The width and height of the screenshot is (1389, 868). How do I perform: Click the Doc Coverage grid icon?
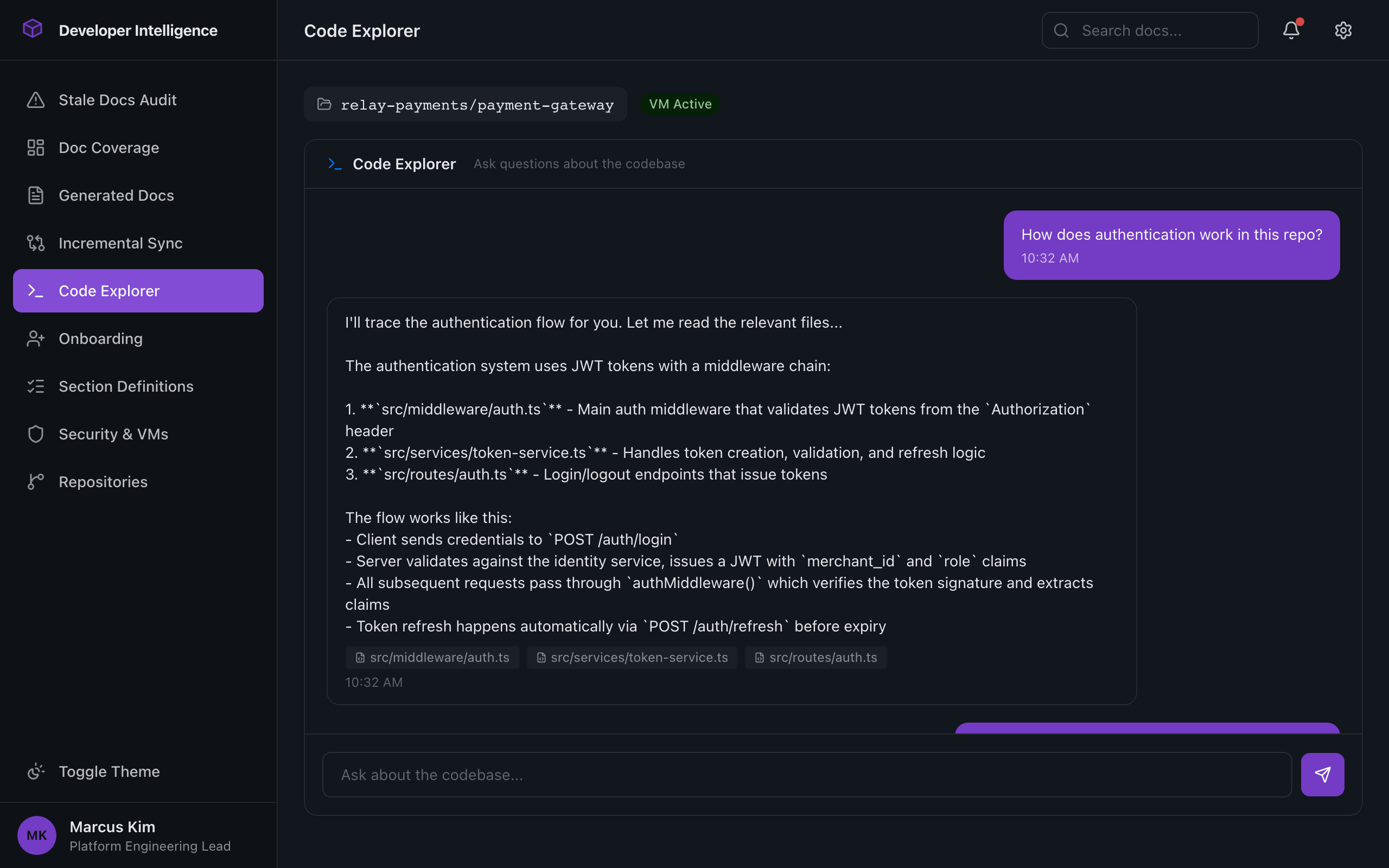tap(36, 147)
